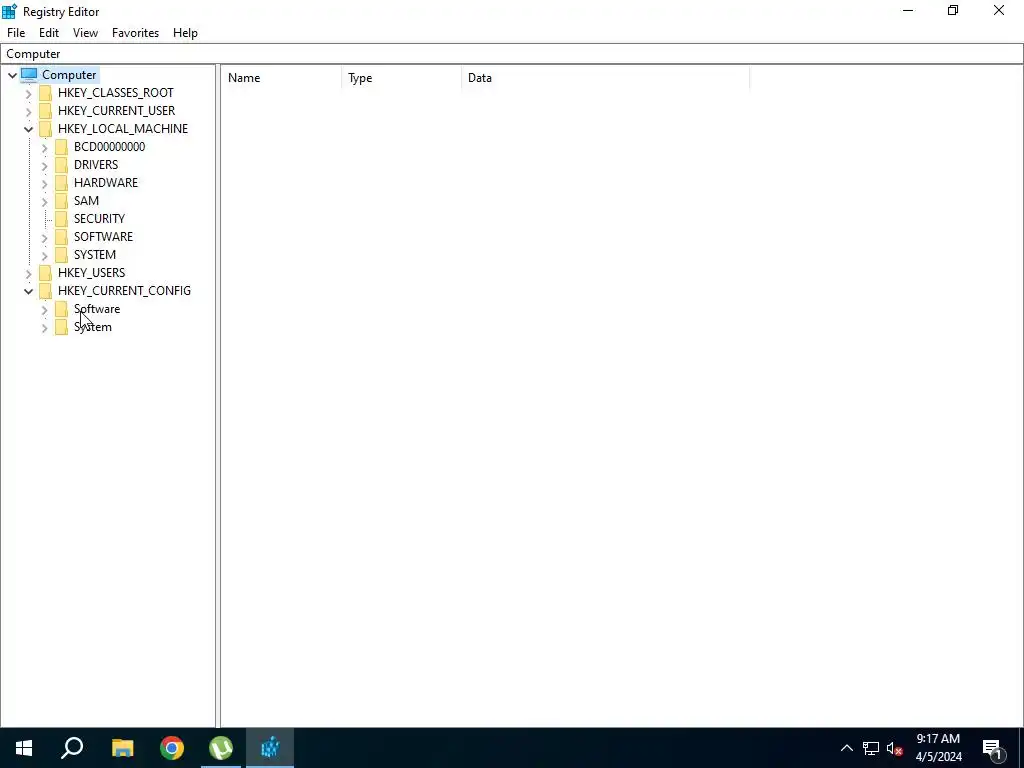
Task: Show hidden system tray icons
Action: click(846, 748)
